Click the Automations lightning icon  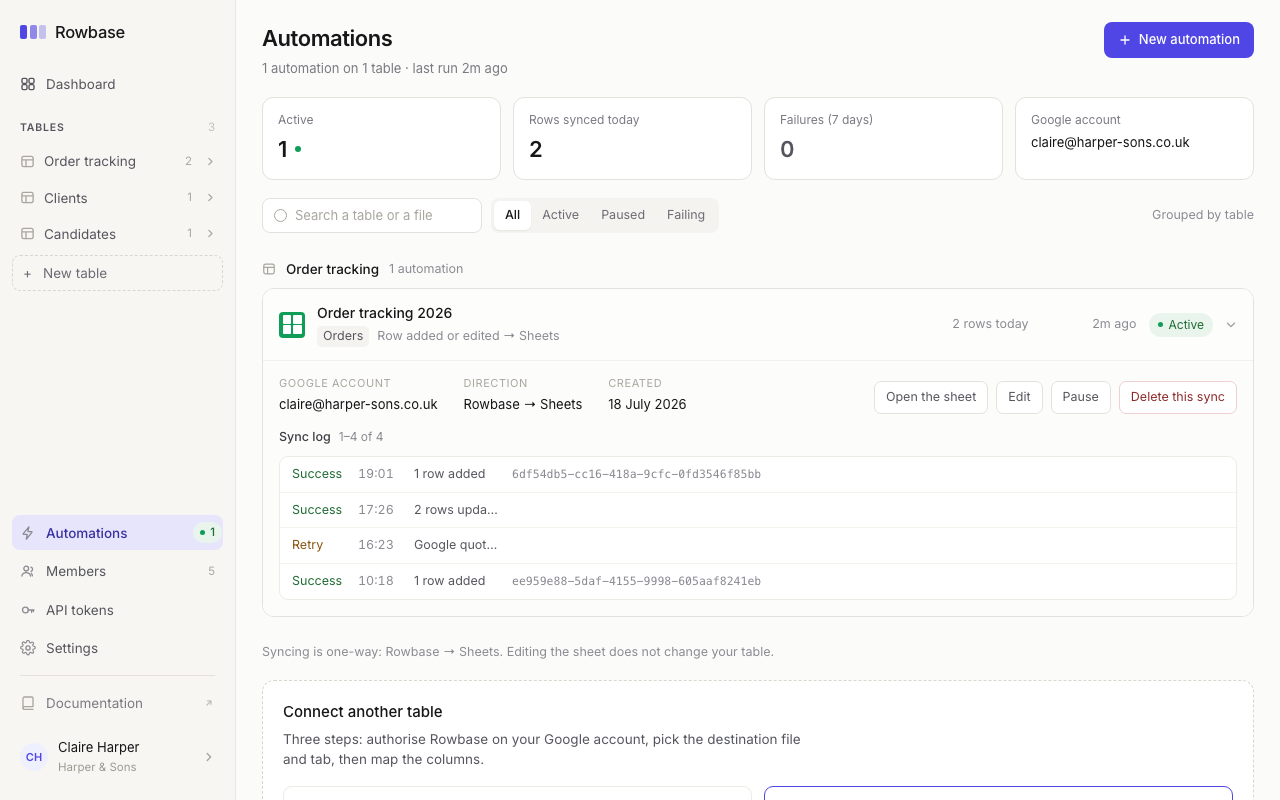28,533
